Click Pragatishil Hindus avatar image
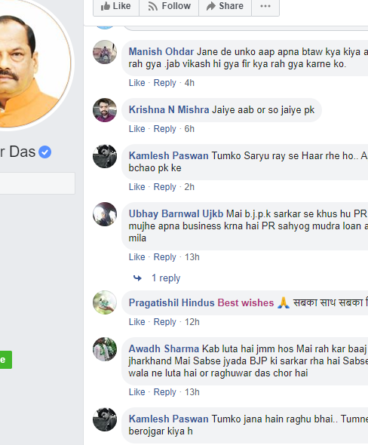The height and width of the screenshot is (445, 368). (x=105, y=303)
